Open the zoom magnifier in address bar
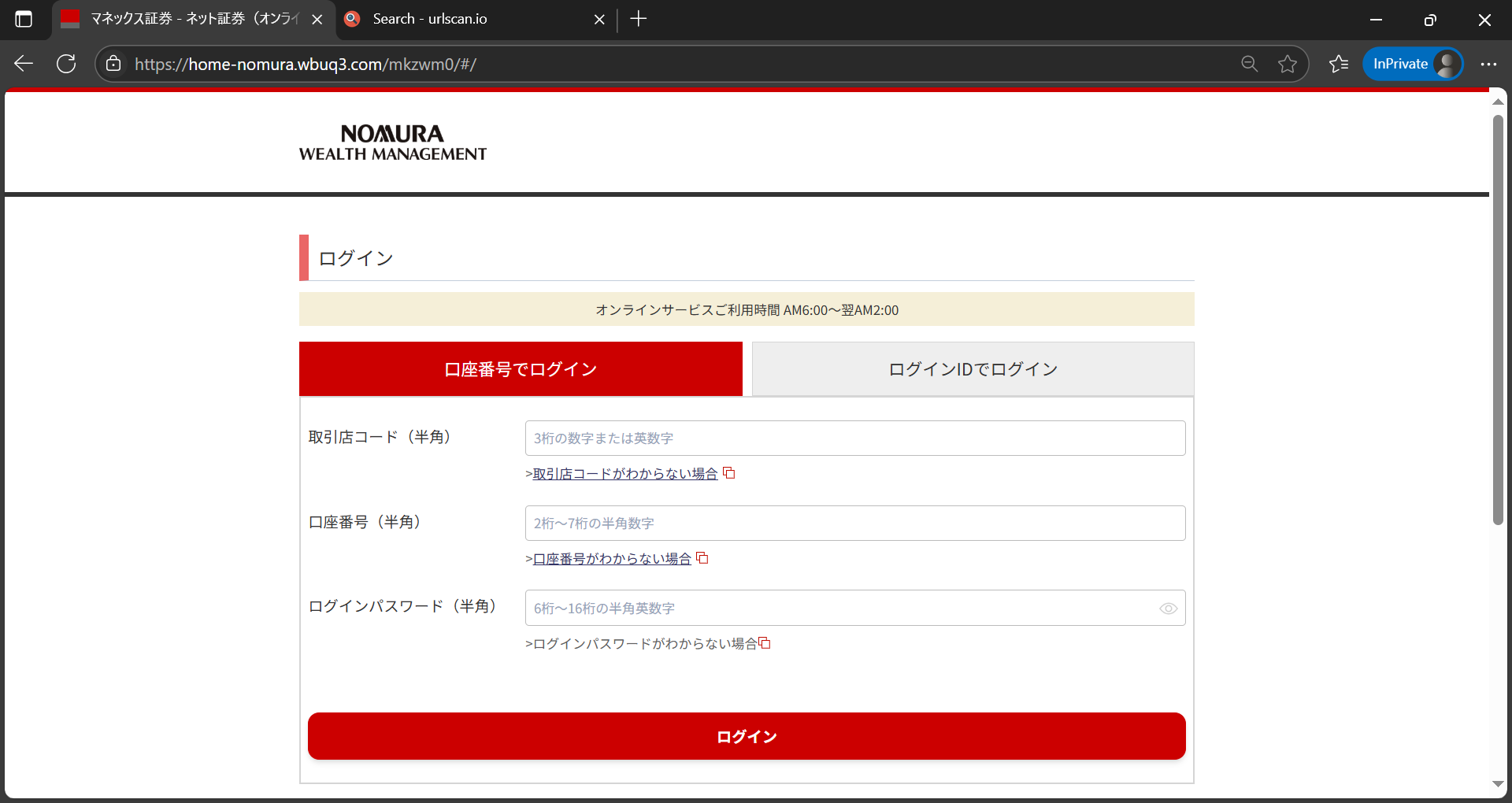1512x803 pixels. [1249, 64]
